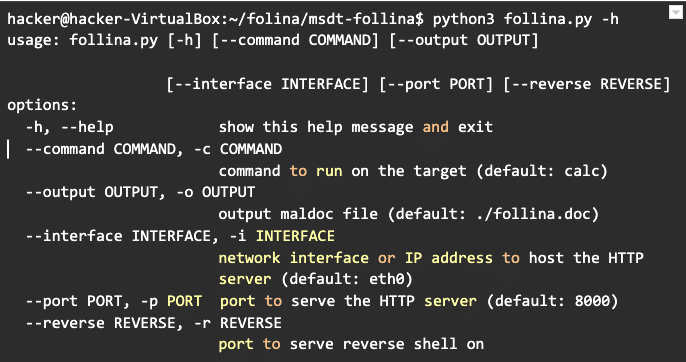Click the yellow 'INTERFACE' word after -i

click(x=295, y=236)
